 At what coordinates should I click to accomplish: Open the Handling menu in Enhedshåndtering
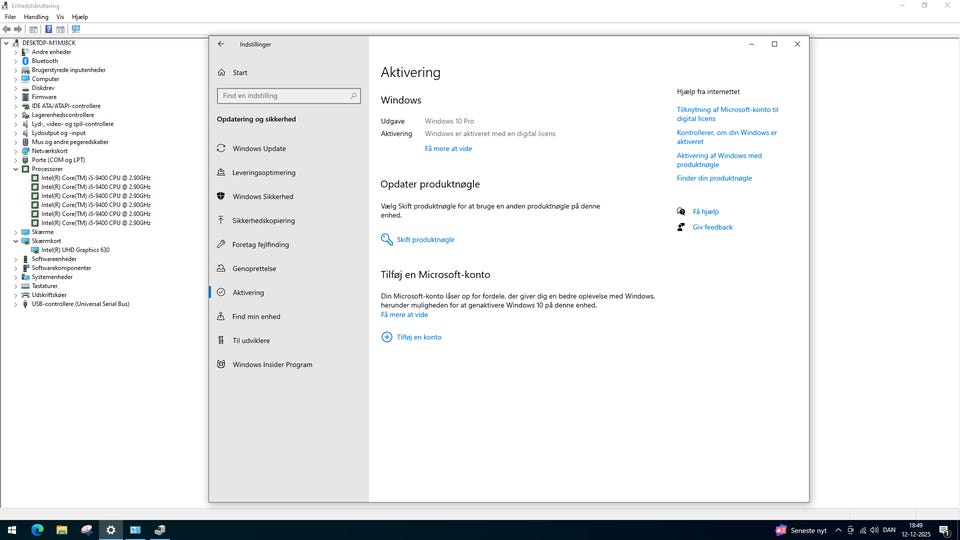pyautogui.click(x=35, y=17)
